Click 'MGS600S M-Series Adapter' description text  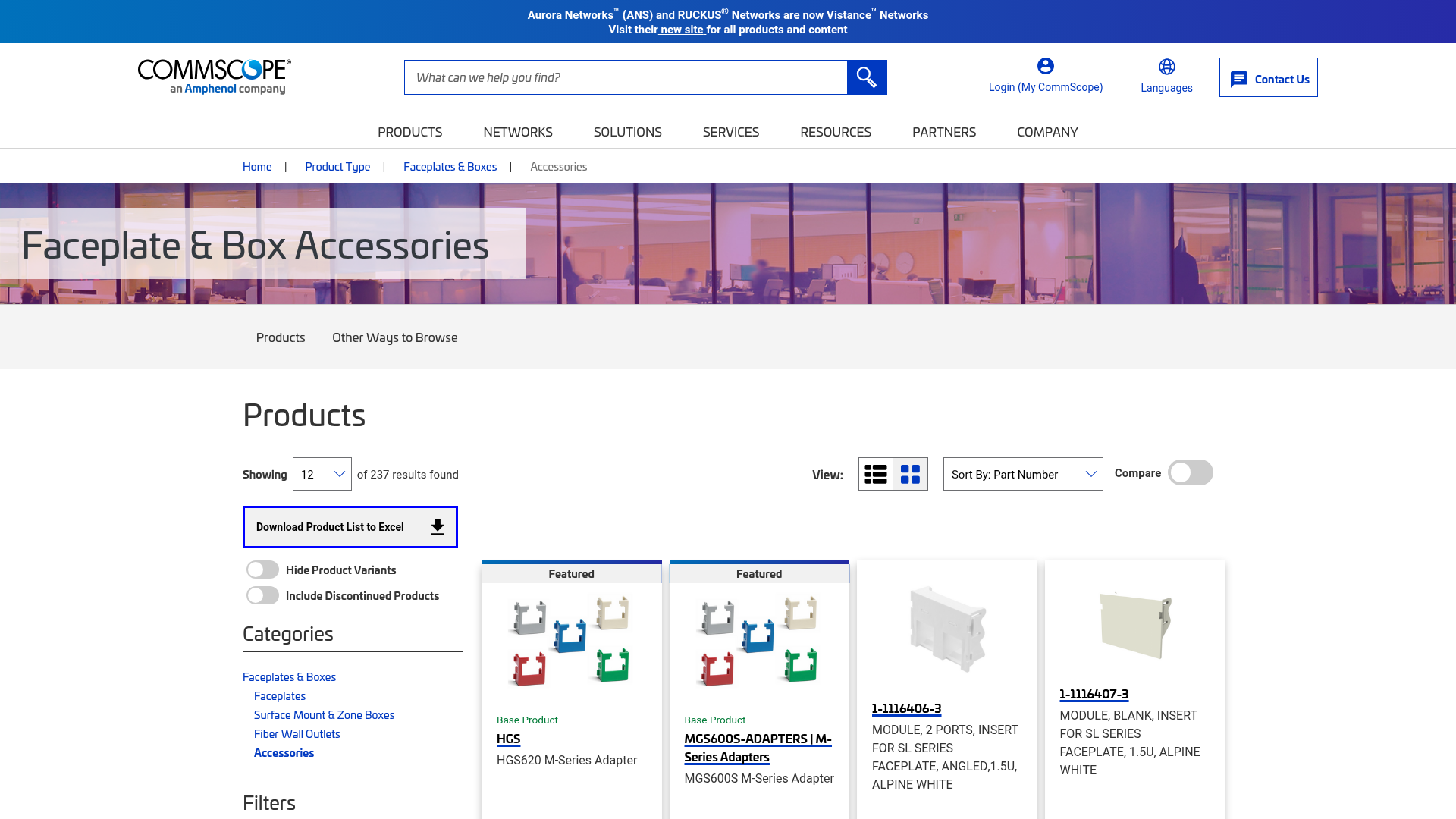click(x=759, y=778)
